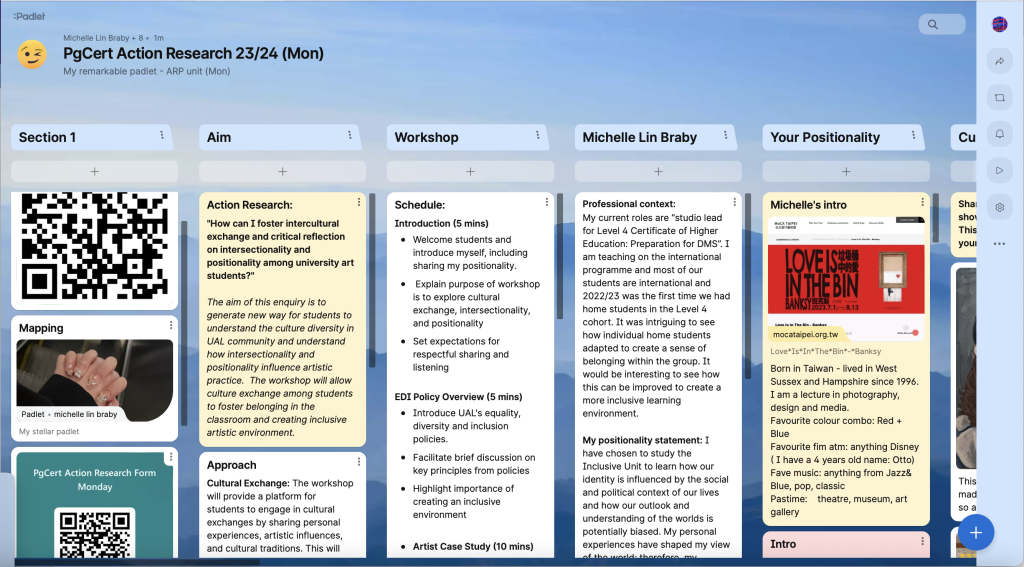Open padlet settings gear icon
Viewport: 1024px width, 567px height.
pos(999,207)
